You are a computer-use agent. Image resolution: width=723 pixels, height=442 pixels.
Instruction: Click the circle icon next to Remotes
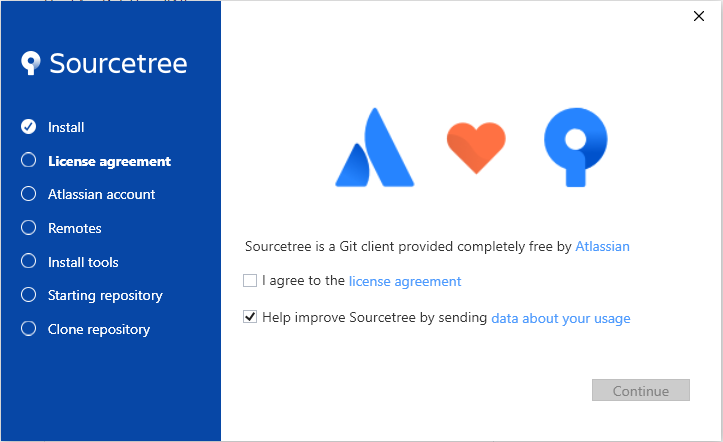[x=29, y=228]
